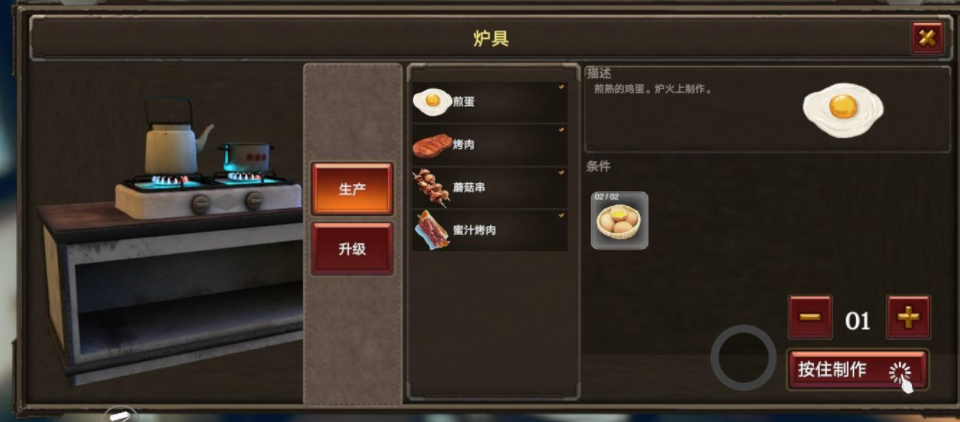960x422 pixels.
Task: Select the 蘑菇串 recipe label
Action: (470, 187)
